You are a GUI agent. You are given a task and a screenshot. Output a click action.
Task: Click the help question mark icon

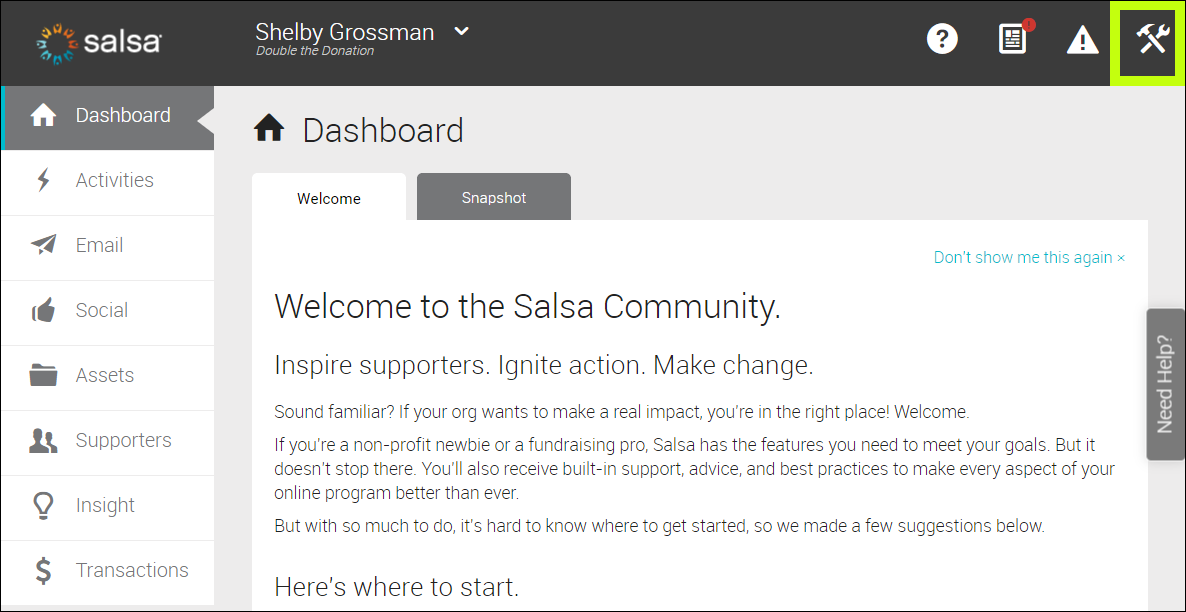[x=941, y=38]
